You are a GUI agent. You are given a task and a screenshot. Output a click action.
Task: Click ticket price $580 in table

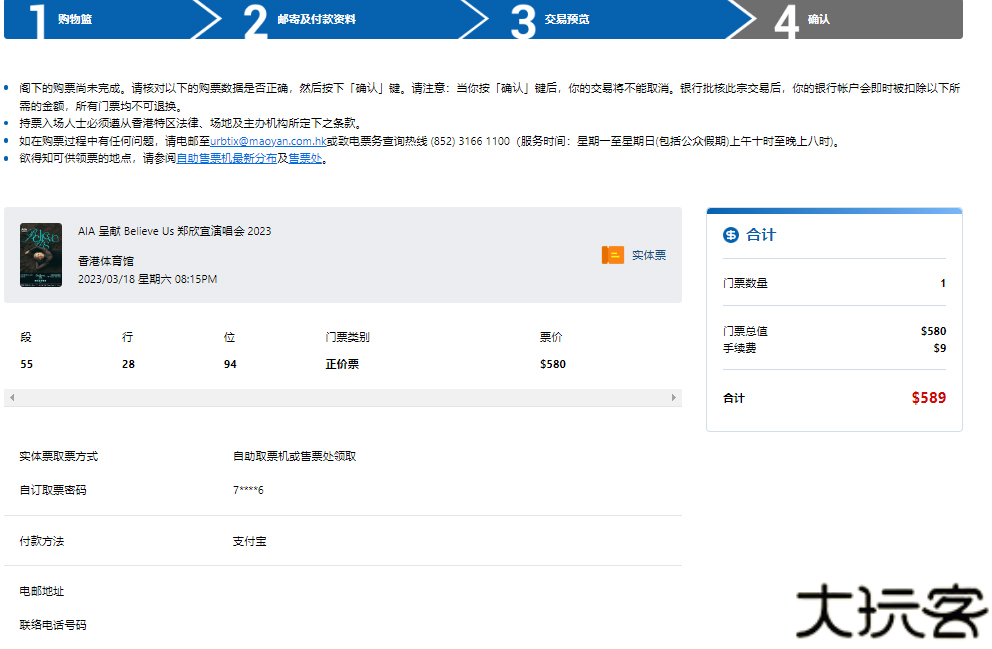[553, 364]
